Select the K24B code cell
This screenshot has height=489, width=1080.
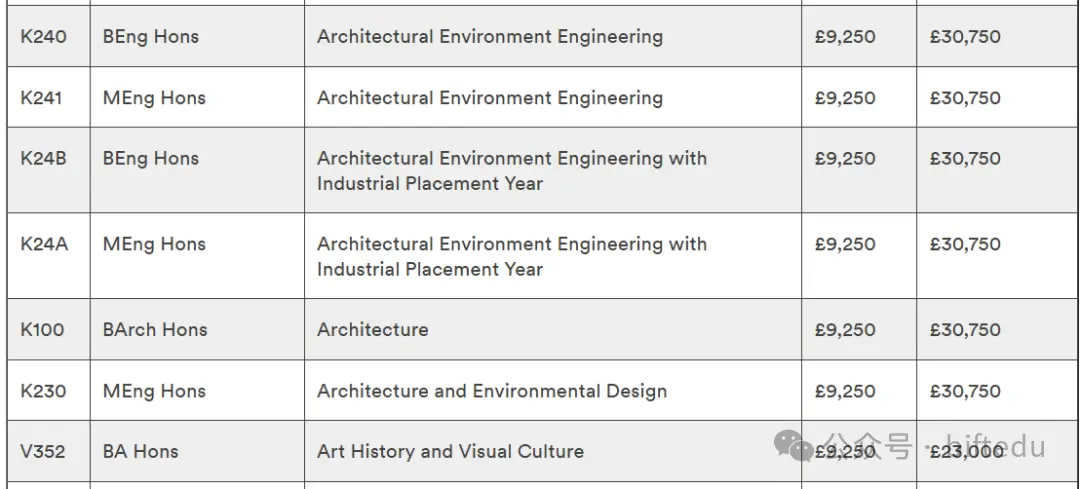coord(43,158)
